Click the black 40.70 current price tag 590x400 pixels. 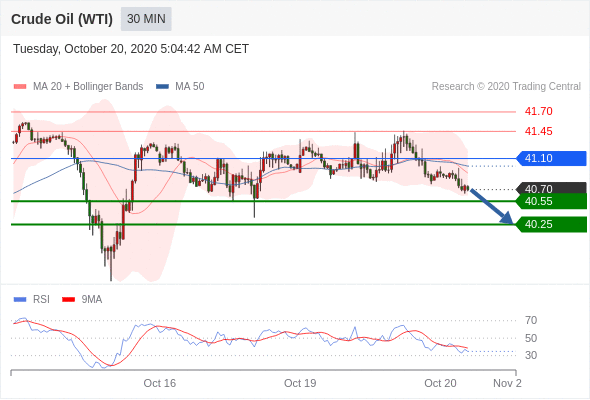(x=551, y=188)
